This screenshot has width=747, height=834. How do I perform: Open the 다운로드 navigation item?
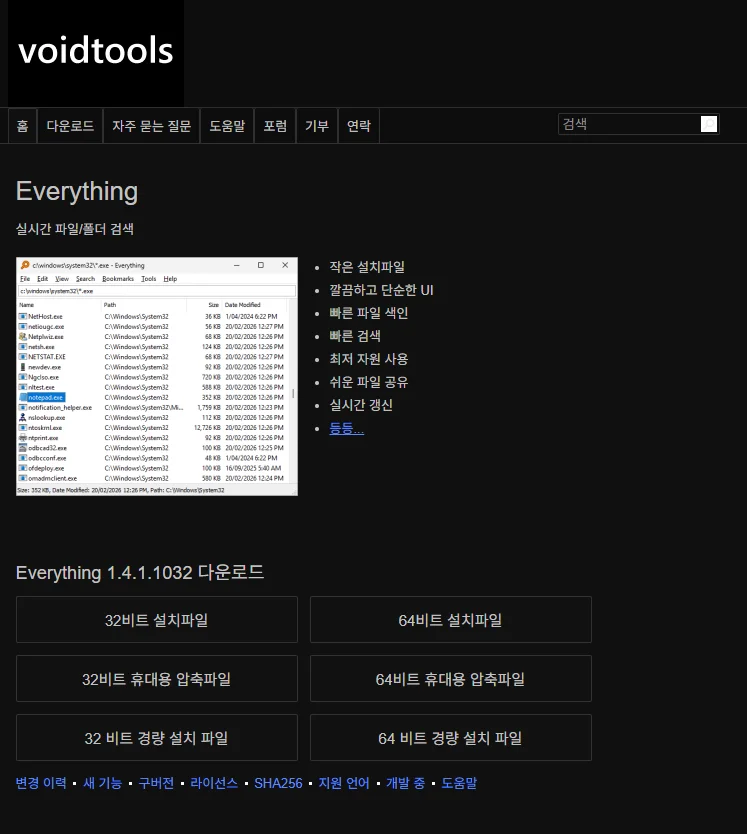point(70,126)
